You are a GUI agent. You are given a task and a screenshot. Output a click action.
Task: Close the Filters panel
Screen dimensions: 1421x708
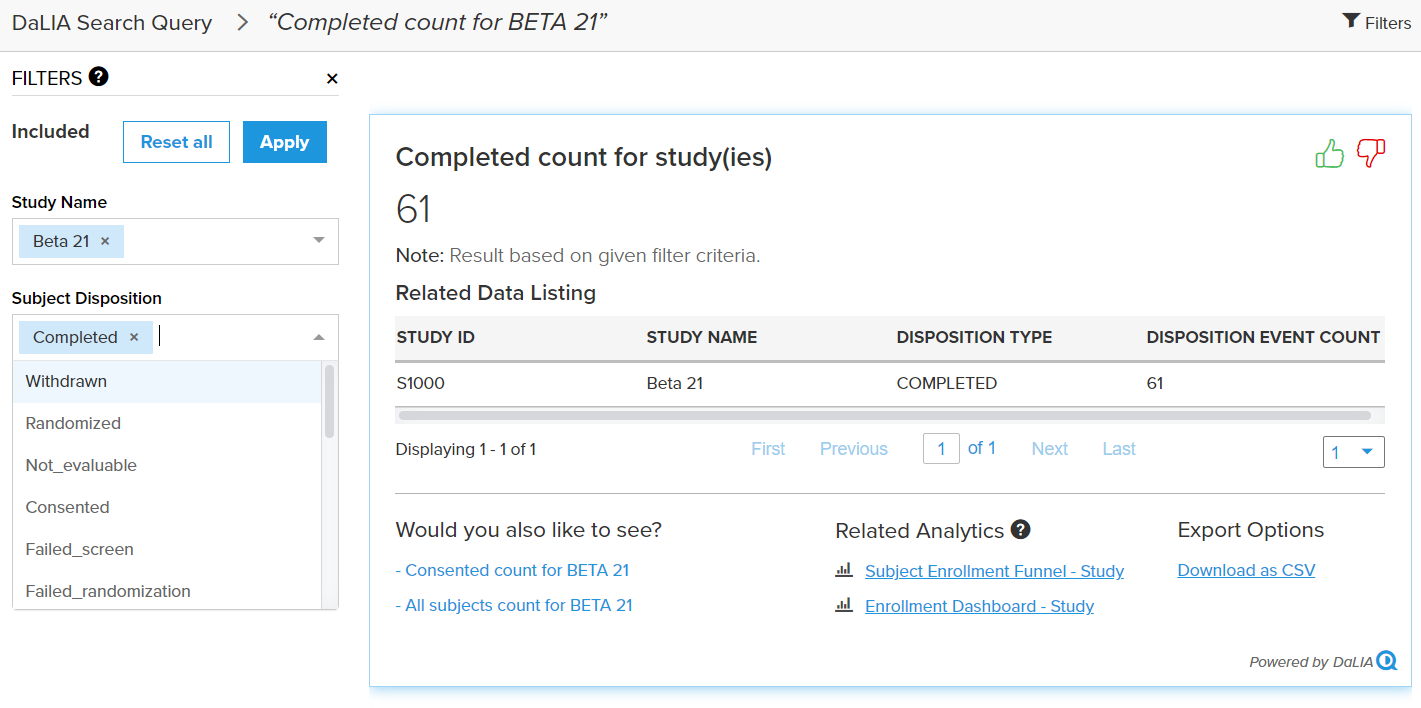coord(332,79)
